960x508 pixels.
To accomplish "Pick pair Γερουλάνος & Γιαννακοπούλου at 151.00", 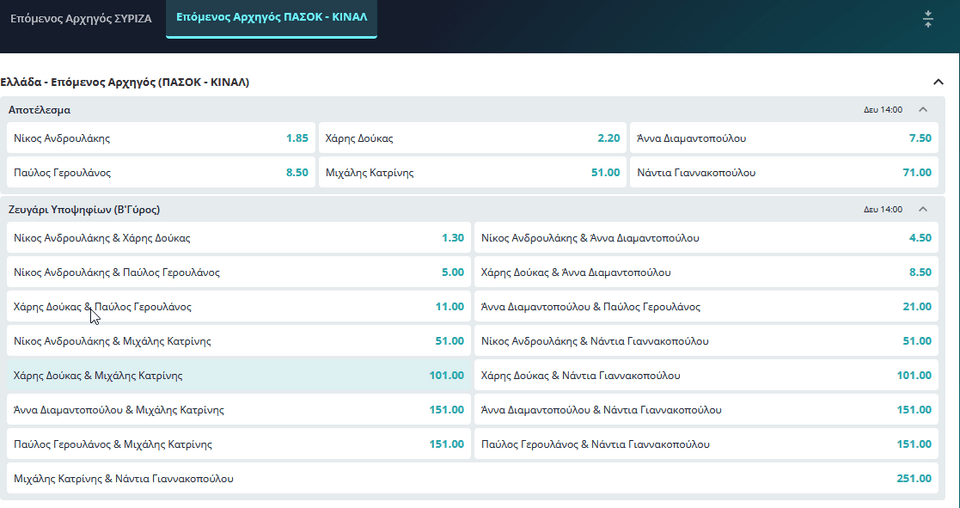I will [706, 444].
